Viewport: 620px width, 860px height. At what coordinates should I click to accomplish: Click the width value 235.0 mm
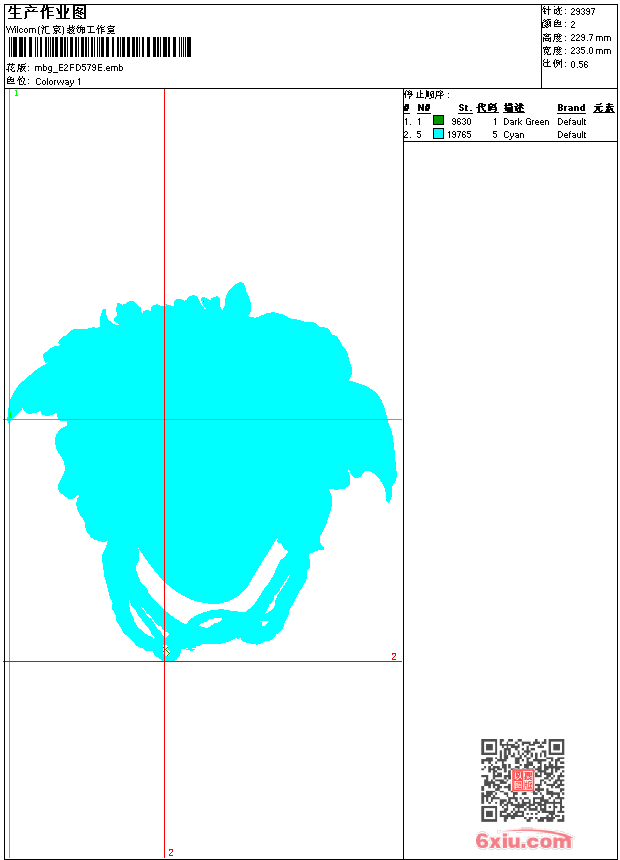(590, 51)
